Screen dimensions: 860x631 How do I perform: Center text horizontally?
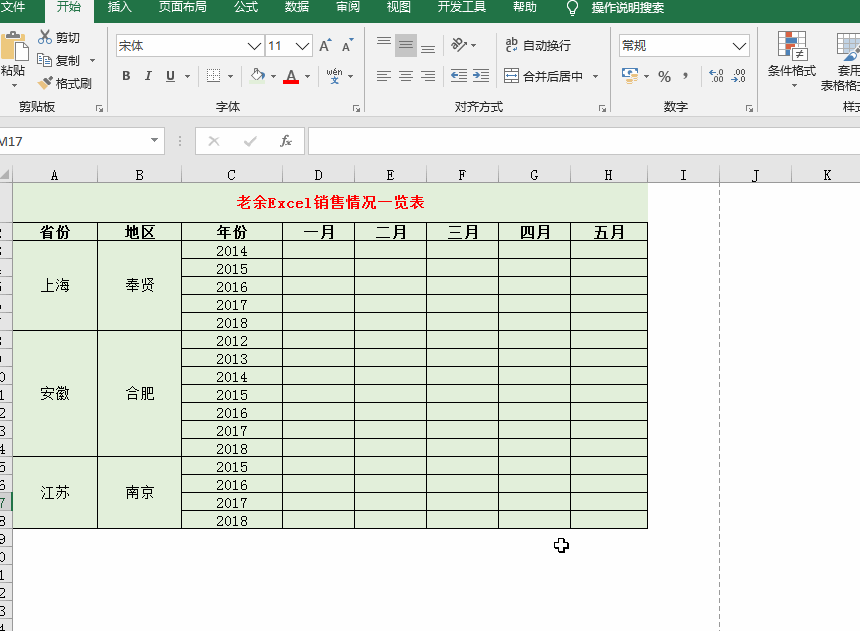(406, 76)
